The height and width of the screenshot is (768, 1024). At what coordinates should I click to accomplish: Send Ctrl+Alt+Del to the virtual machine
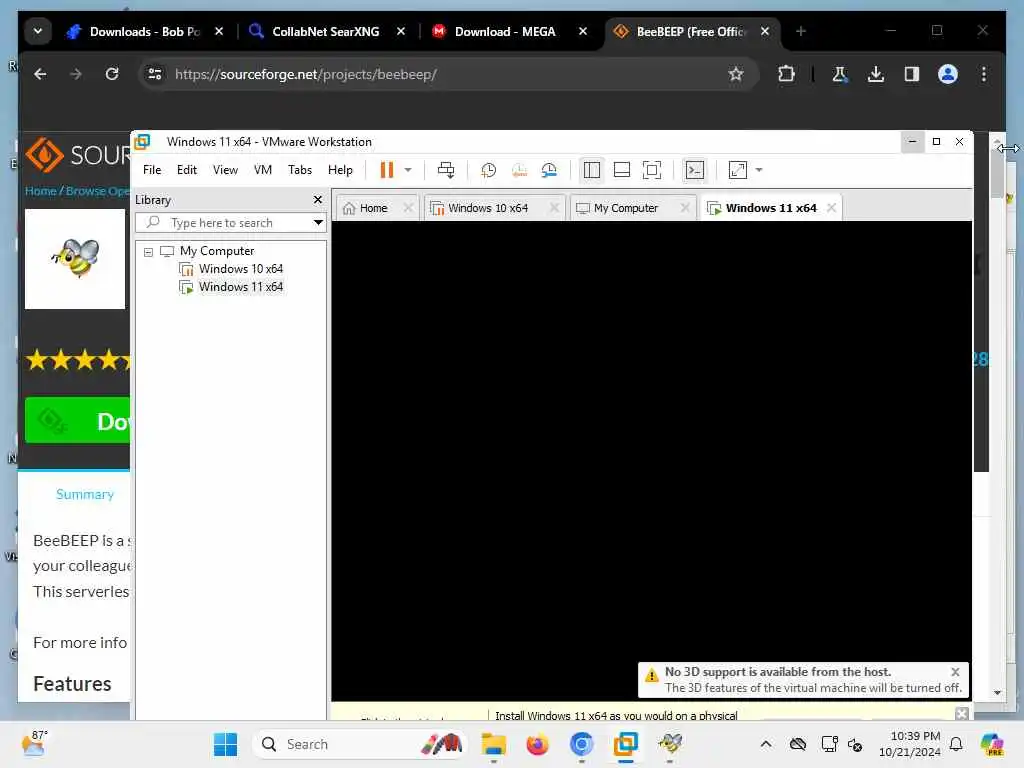446,170
